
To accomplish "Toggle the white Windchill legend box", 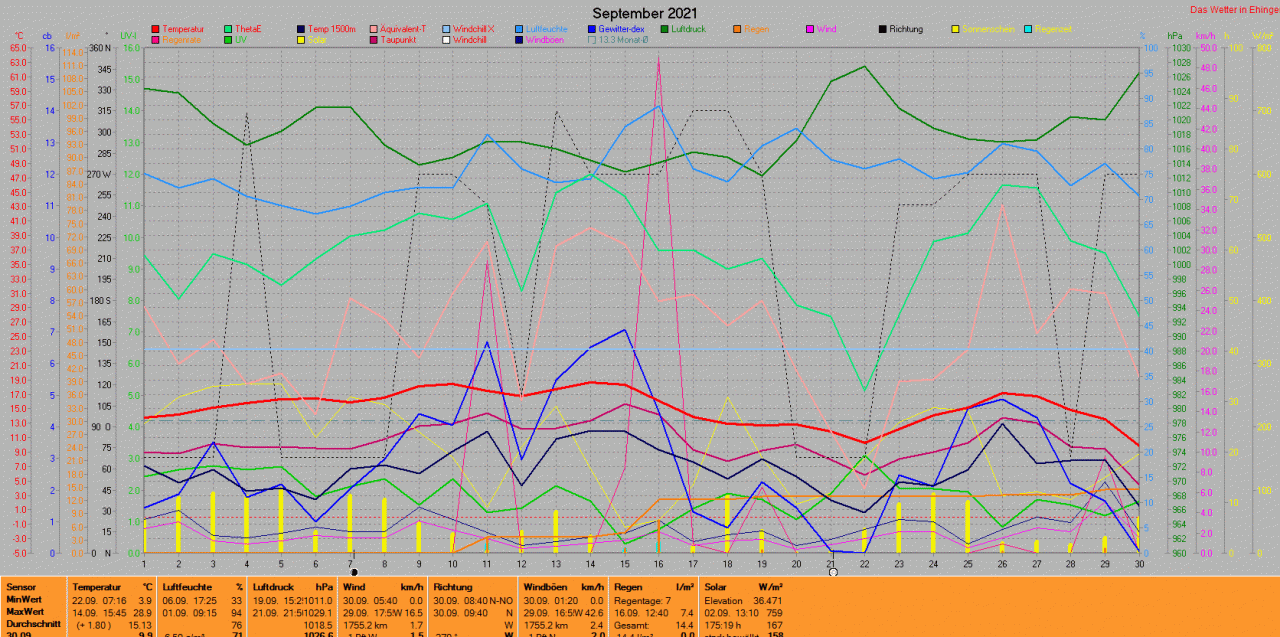I will click(445, 41).
